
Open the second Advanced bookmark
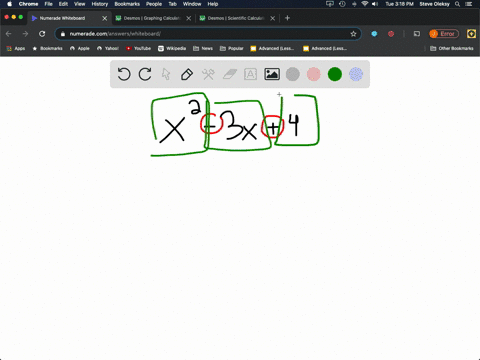[x=325, y=48]
